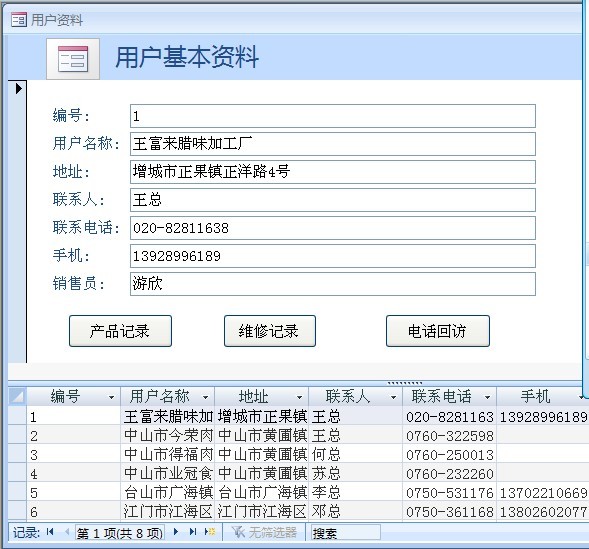Click the 电话回访 button

pyautogui.click(x=438, y=331)
